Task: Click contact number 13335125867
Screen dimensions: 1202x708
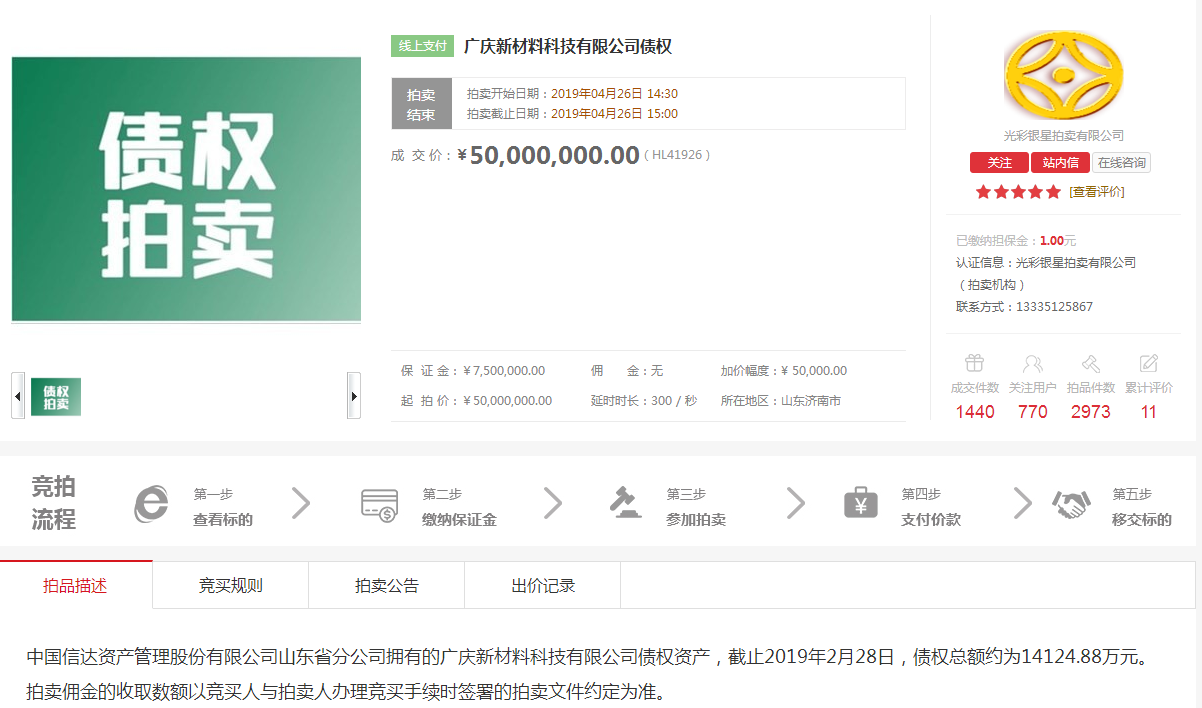Action: tap(1055, 307)
